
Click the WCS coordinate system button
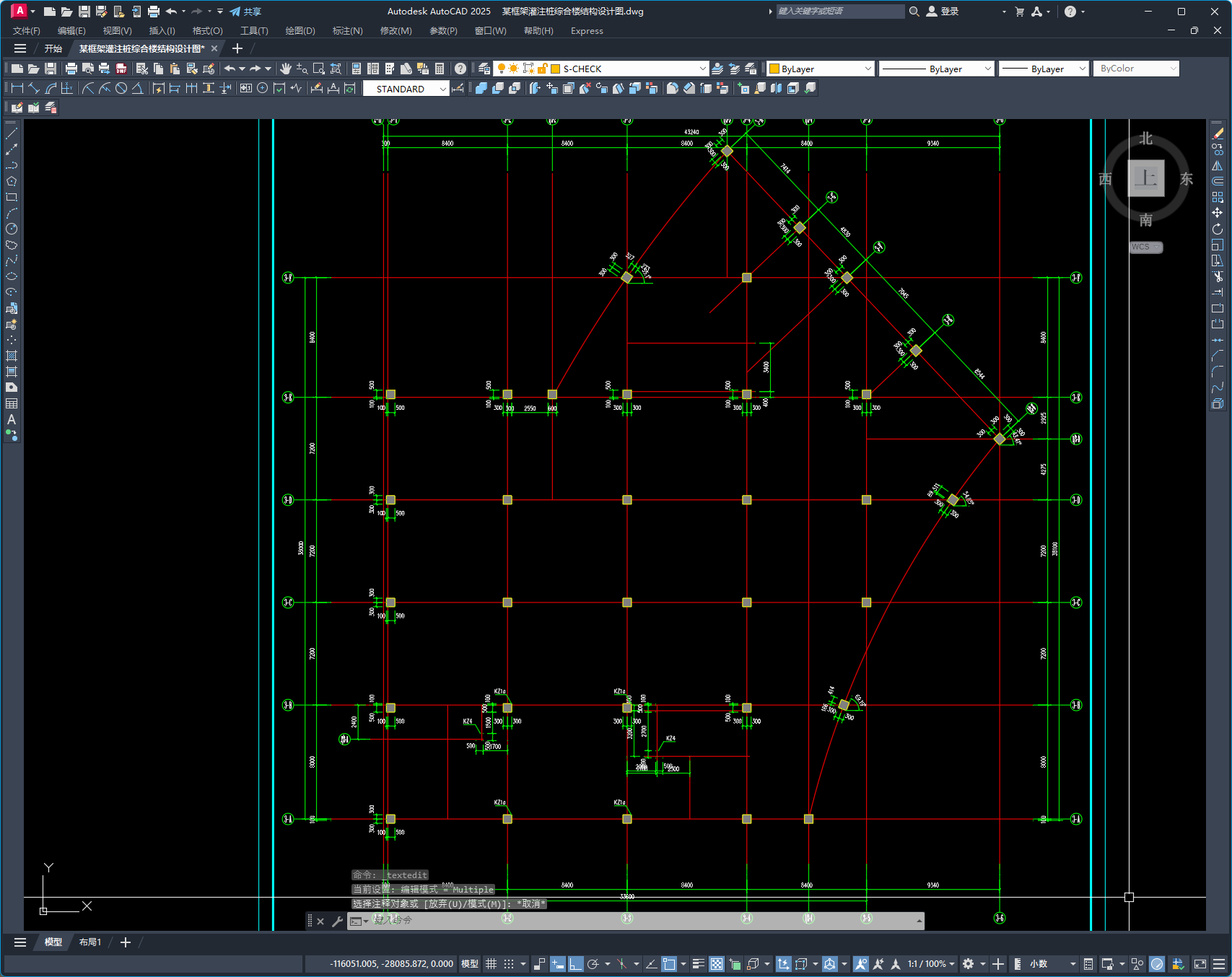tap(1145, 247)
